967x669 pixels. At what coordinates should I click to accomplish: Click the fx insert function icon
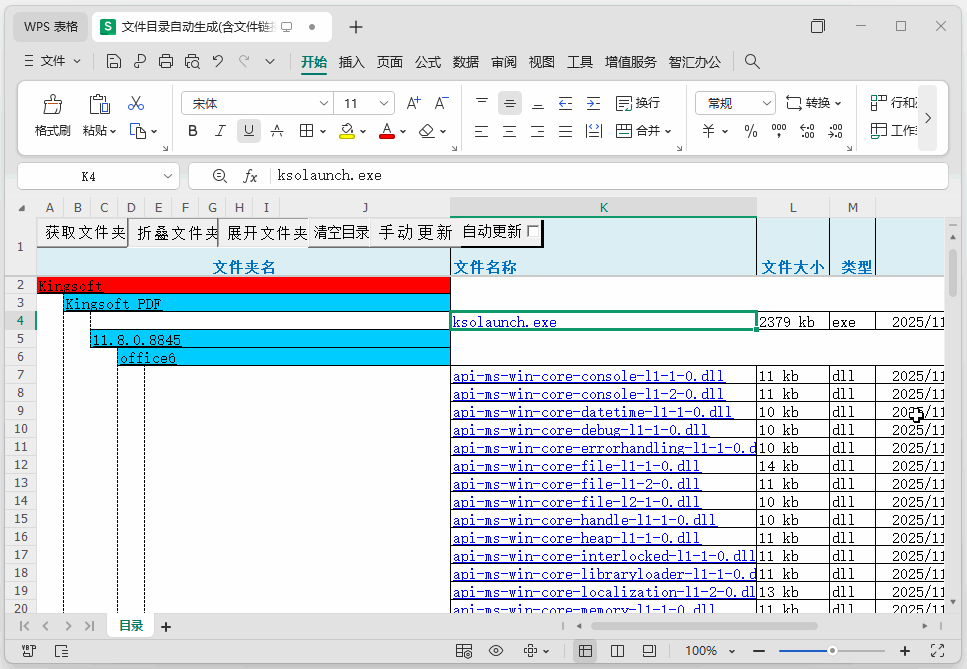pyautogui.click(x=250, y=176)
